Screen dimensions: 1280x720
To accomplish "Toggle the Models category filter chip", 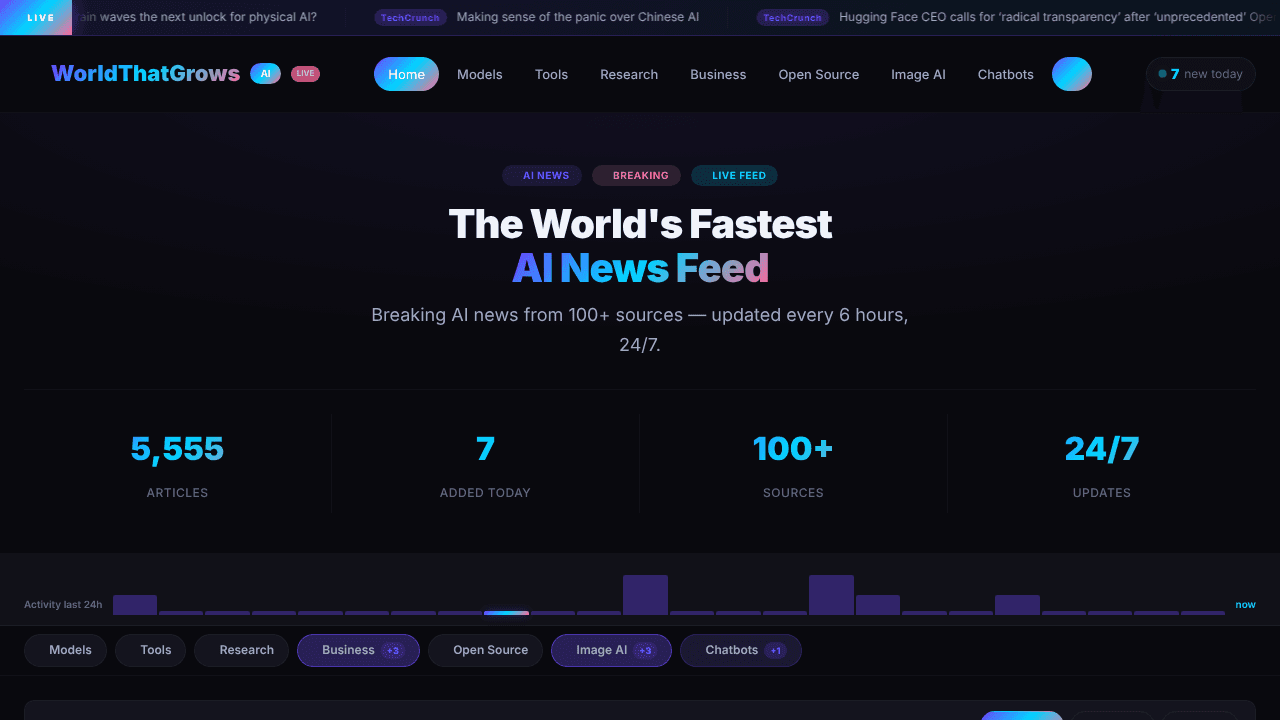I will 65,650.
